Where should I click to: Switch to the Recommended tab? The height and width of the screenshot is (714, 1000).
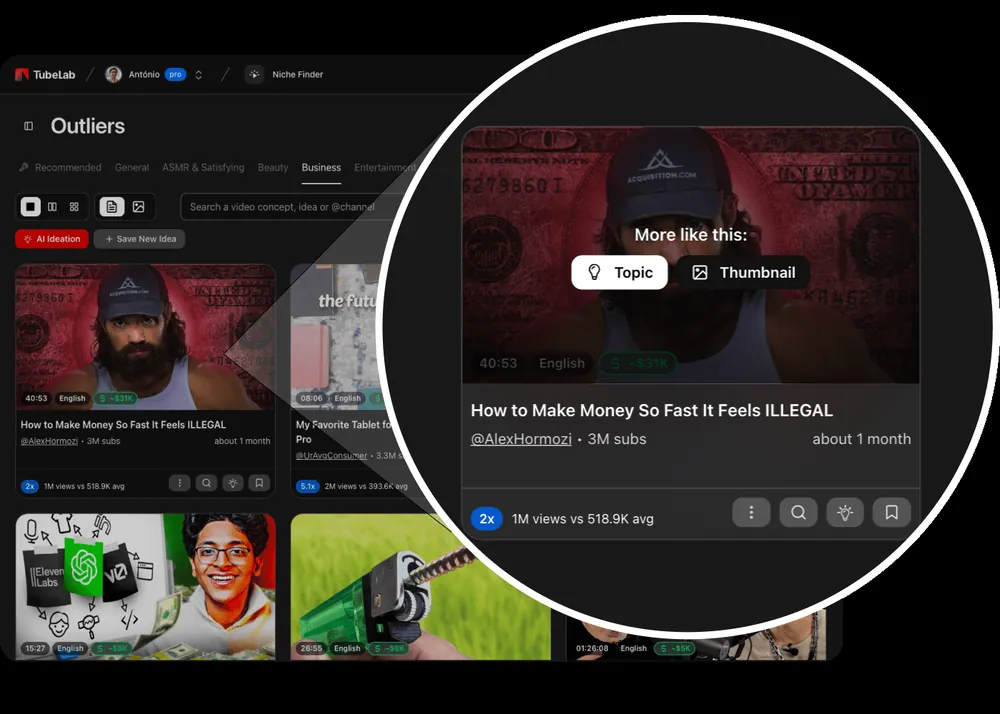click(61, 168)
